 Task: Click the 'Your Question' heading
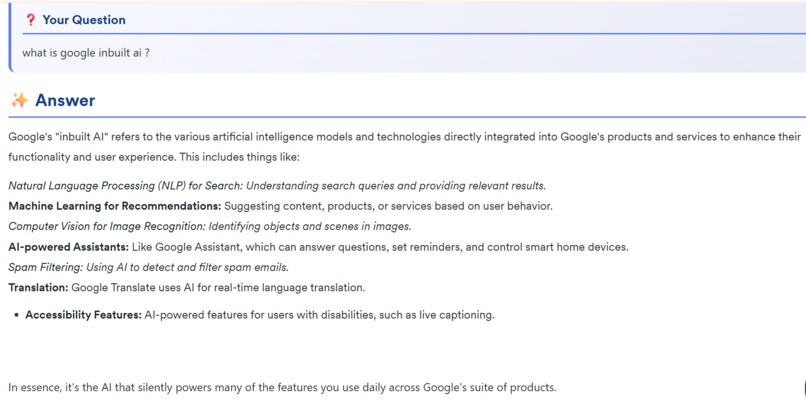(x=84, y=20)
